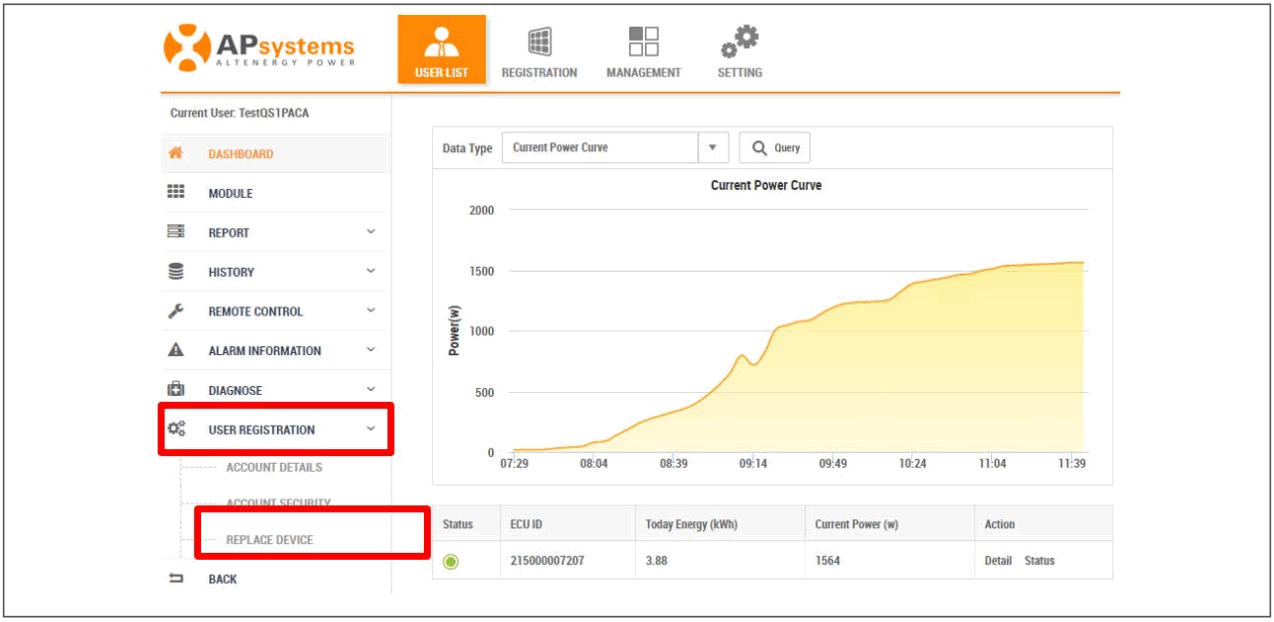
Task: Open the Data Type dropdown arrow
Action: point(712,147)
